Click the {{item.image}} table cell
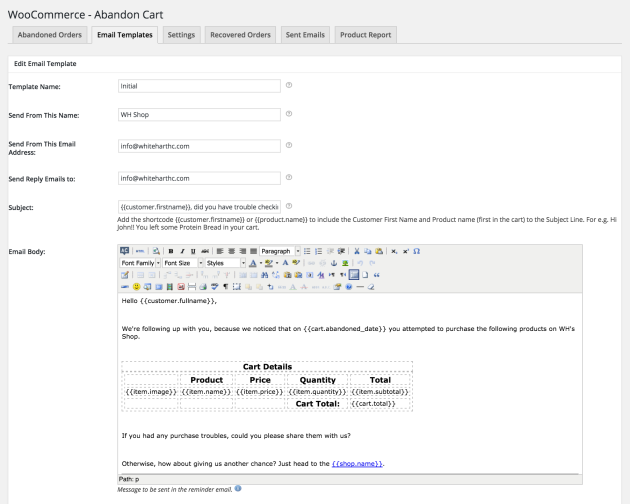The image size is (630, 504). click(x=151, y=391)
